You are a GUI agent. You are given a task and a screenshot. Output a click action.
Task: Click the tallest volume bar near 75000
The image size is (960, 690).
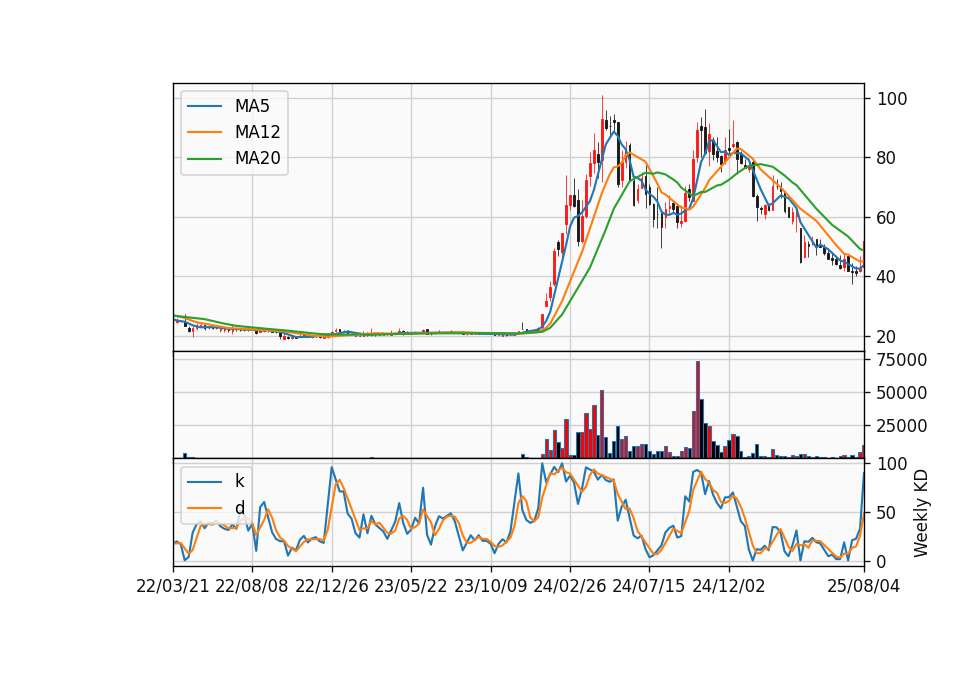coord(698,410)
